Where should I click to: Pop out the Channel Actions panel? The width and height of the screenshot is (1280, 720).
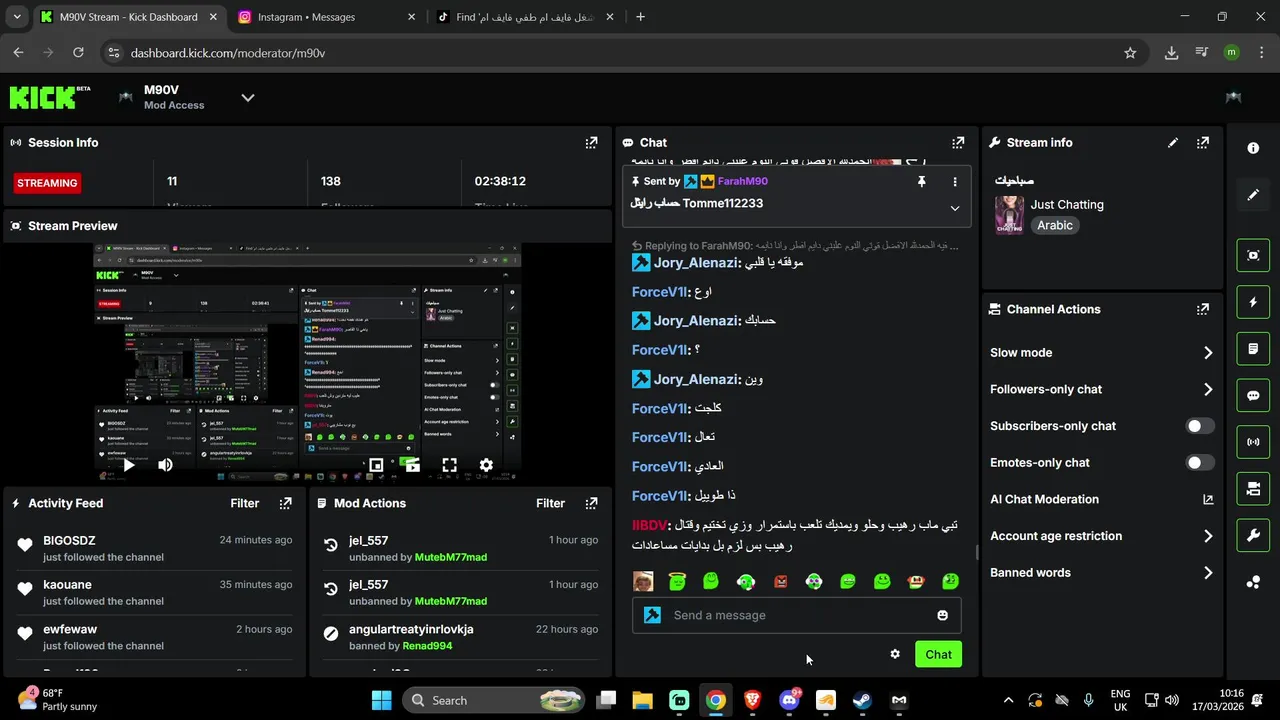click(x=1203, y=309)
